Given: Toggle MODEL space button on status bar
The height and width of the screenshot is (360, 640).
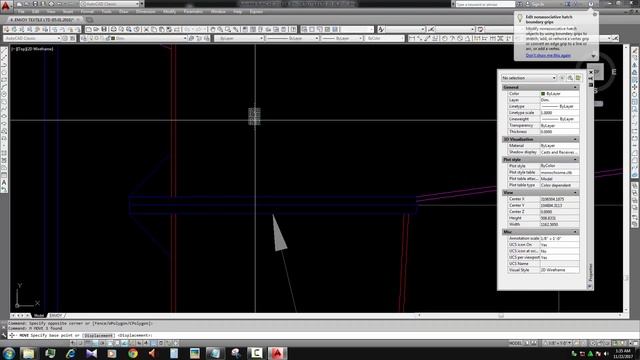Looking at the screenshot, I should click(516, 343).
